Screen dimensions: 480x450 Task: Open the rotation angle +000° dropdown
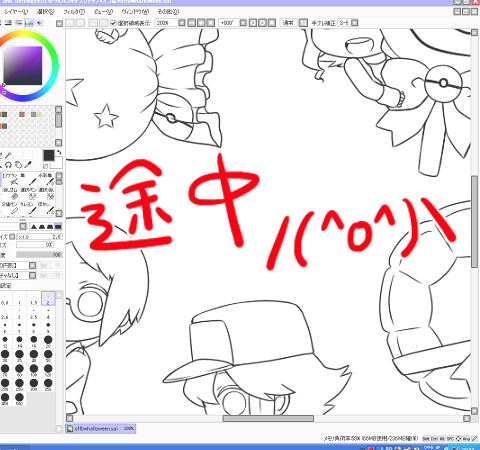(x=243, y=23)
